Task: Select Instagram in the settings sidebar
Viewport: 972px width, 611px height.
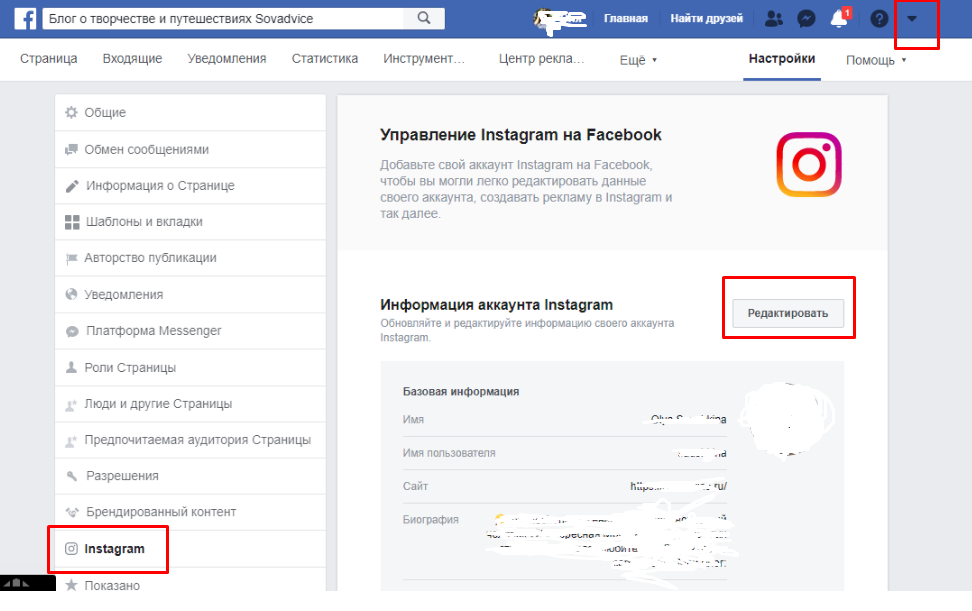Action: click(x=190, y=548)
